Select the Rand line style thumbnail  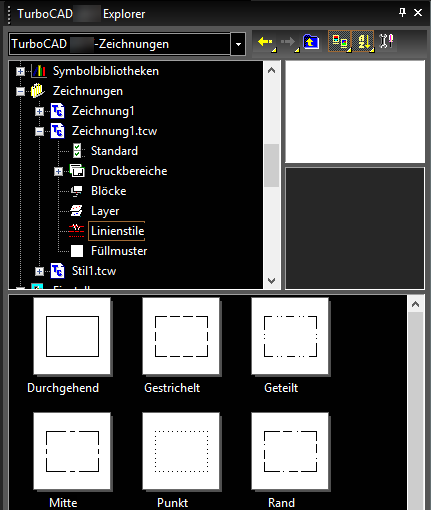tap(290, 451)
